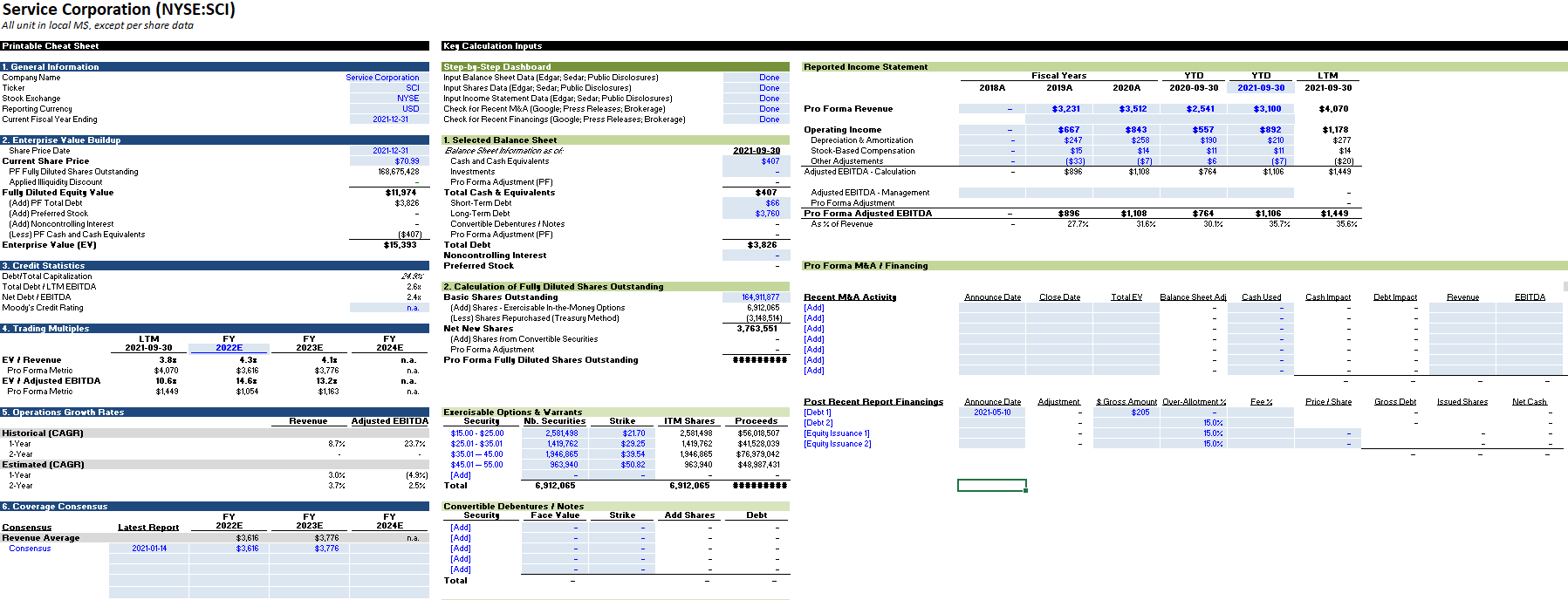The width and height of the screenshot is (1568, 600).
Task: Select the Consensus latest report date 2021-01-14
Action: (148, 549)
